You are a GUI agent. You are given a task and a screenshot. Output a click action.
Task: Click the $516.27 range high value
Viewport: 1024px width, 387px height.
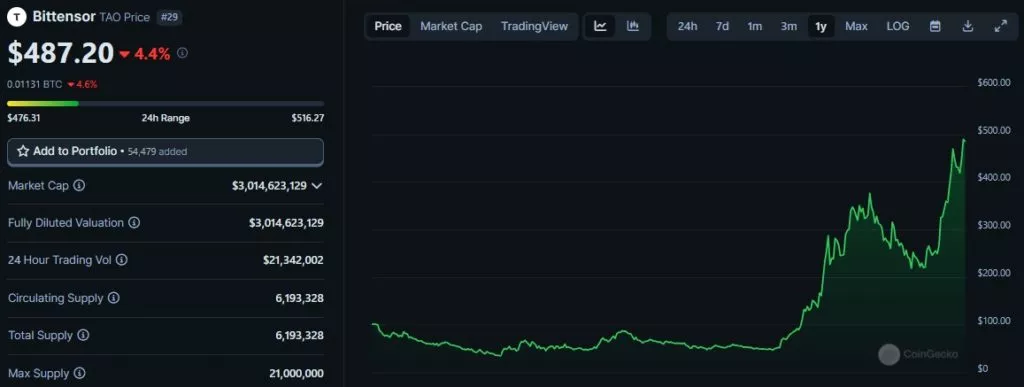pos(308,118)
